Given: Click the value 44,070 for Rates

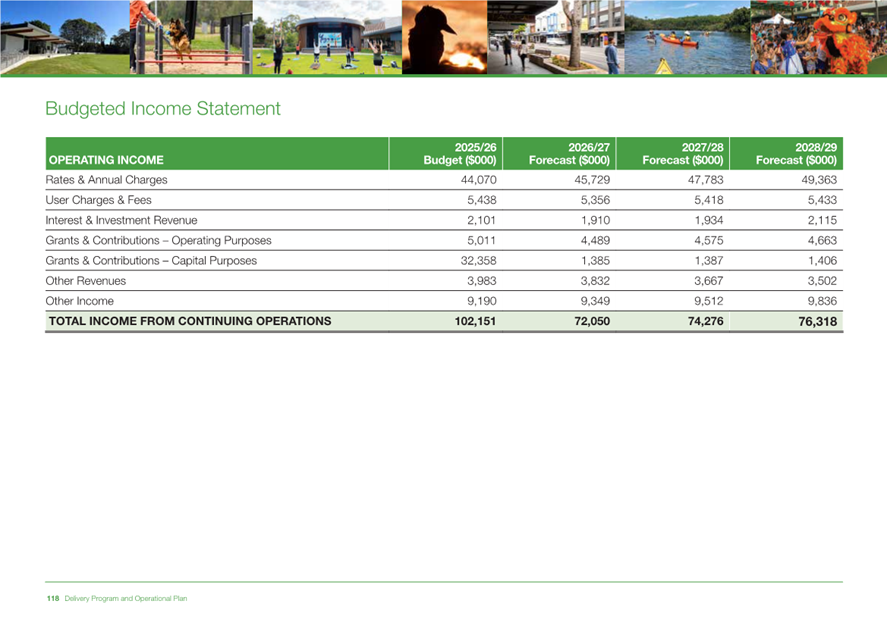Looking at the screenshot, I should pos(479,180).
